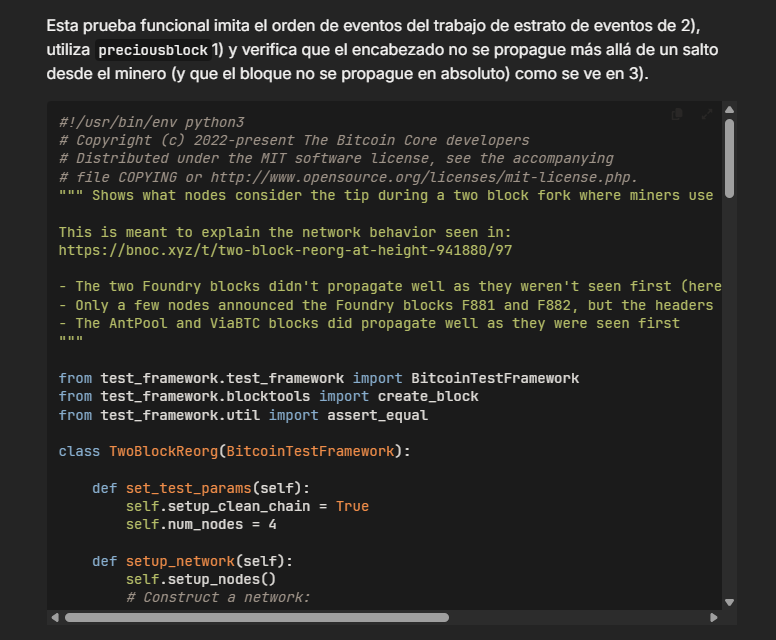Click the horizontal scrollbar left arrow
Viewport: 776px width, 640px height.
(x=55, y=617)
